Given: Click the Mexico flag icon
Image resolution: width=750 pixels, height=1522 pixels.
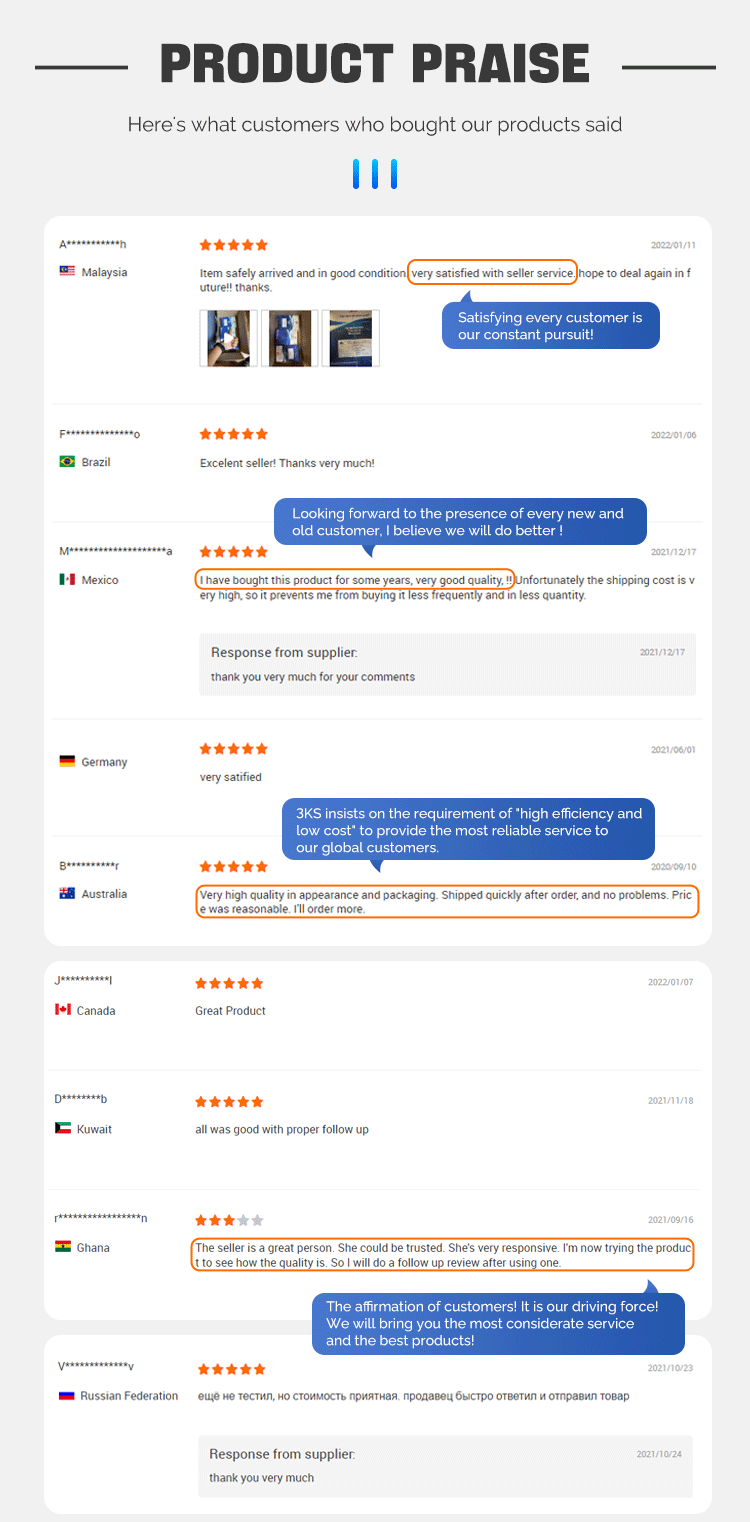Looking at the screenshot, I should pos(67,580).
